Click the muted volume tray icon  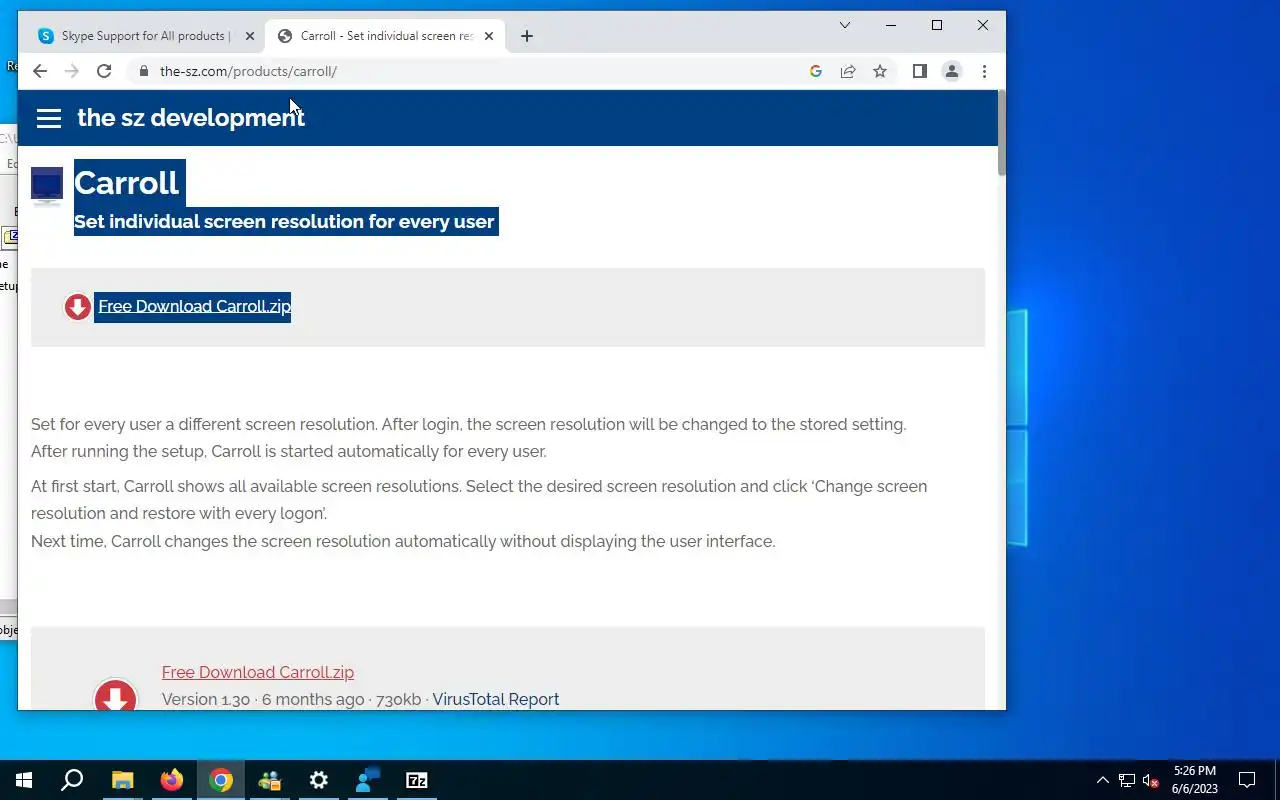pos(1150,780)
